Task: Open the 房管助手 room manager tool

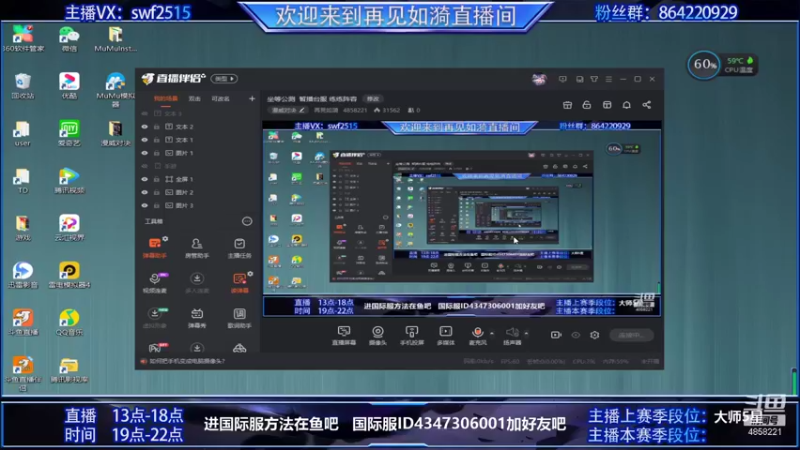Action: 196,248
